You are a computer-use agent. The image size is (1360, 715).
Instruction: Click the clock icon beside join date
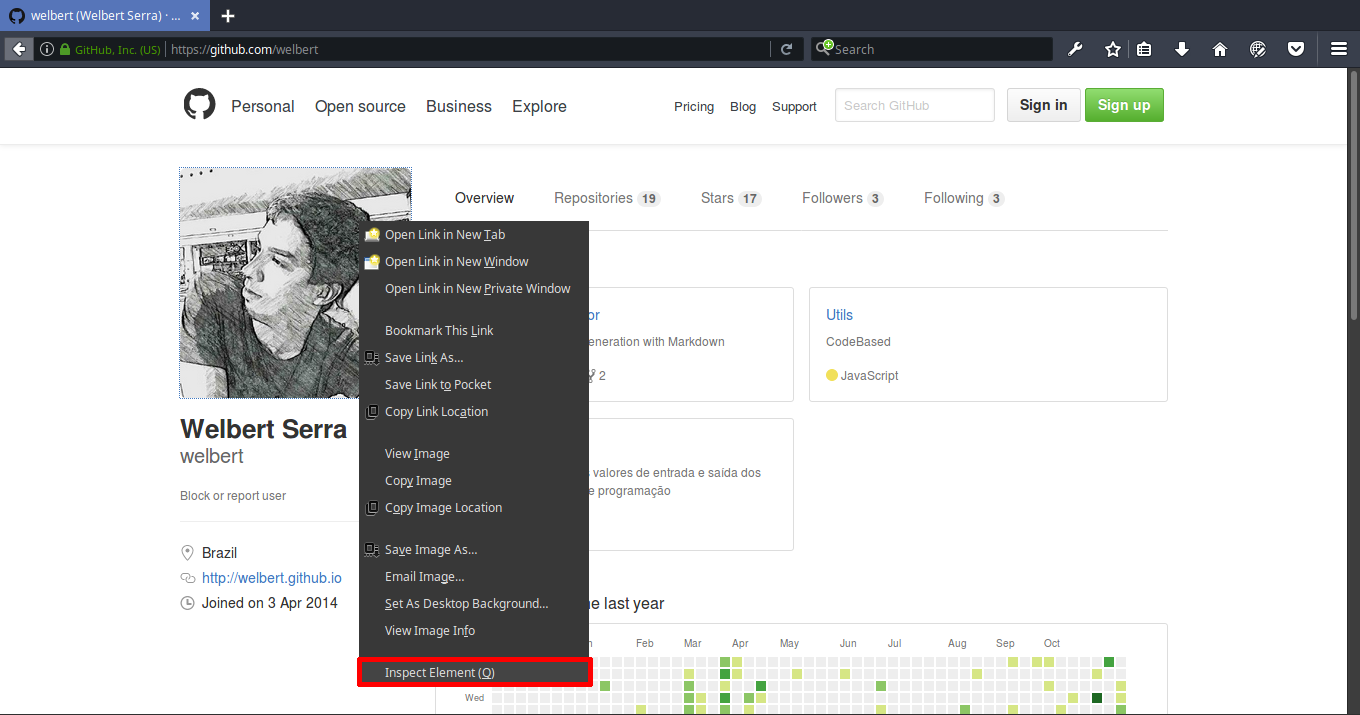tap(187, 603)
